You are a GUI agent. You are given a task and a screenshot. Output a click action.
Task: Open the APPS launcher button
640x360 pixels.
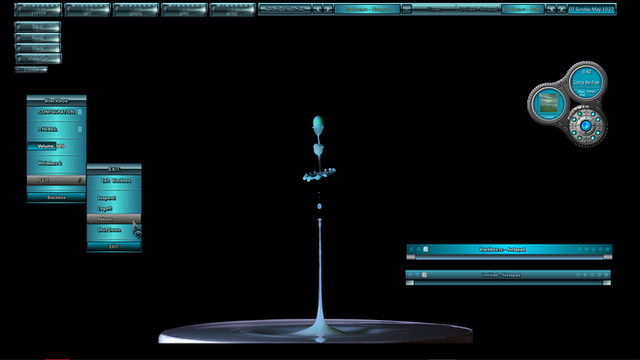[184, 10]
